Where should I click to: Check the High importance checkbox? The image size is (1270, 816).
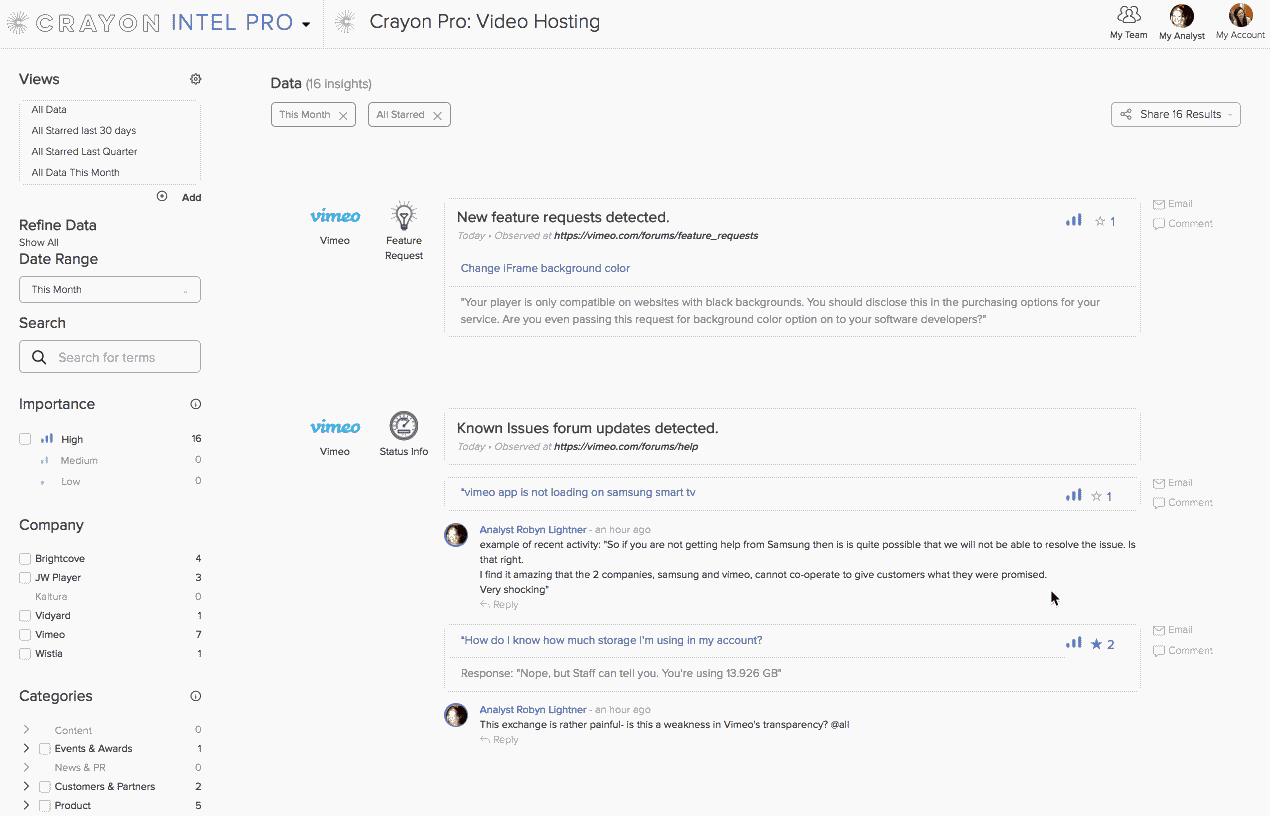[x=25, y=439]
